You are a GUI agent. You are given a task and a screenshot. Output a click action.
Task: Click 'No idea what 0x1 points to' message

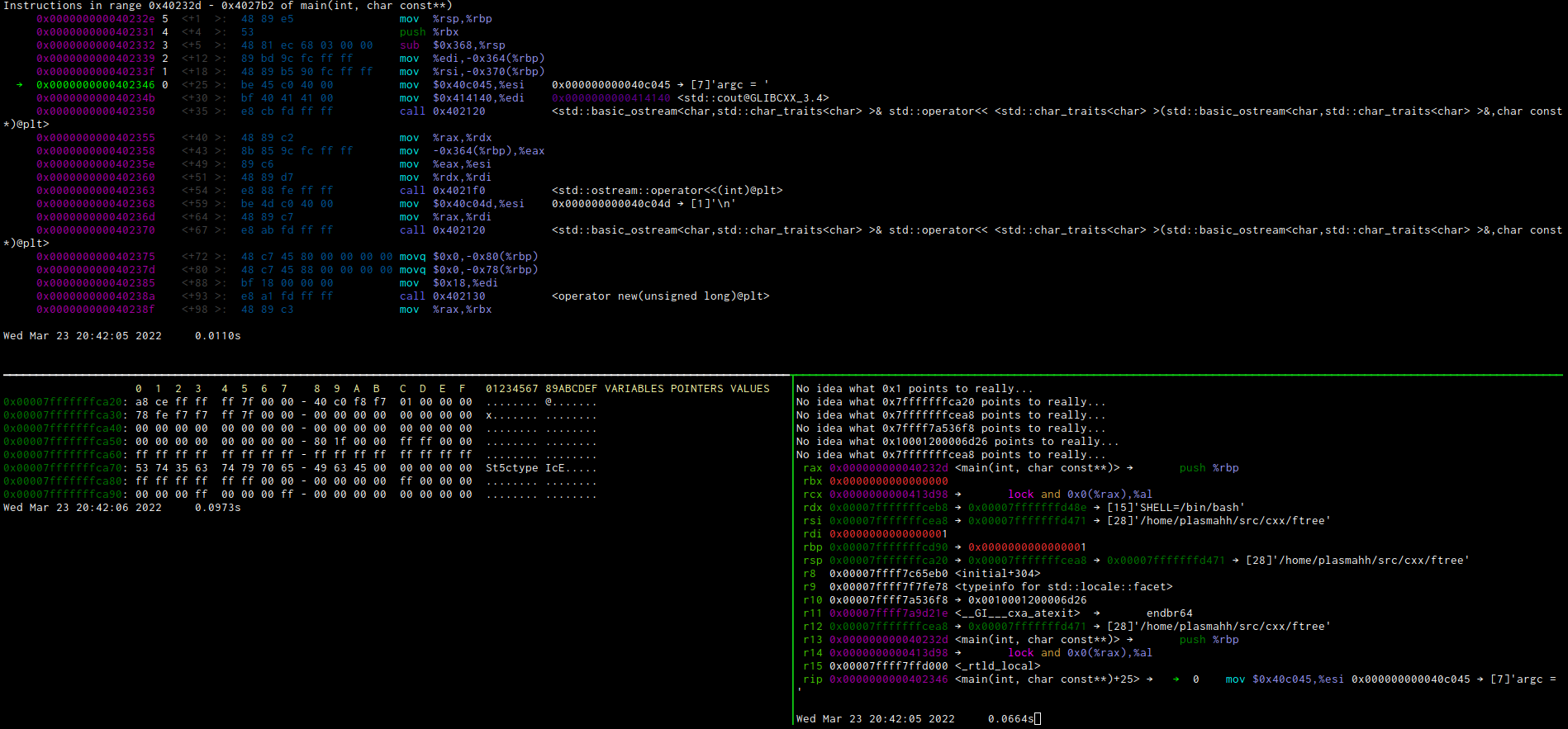(915, 389)
